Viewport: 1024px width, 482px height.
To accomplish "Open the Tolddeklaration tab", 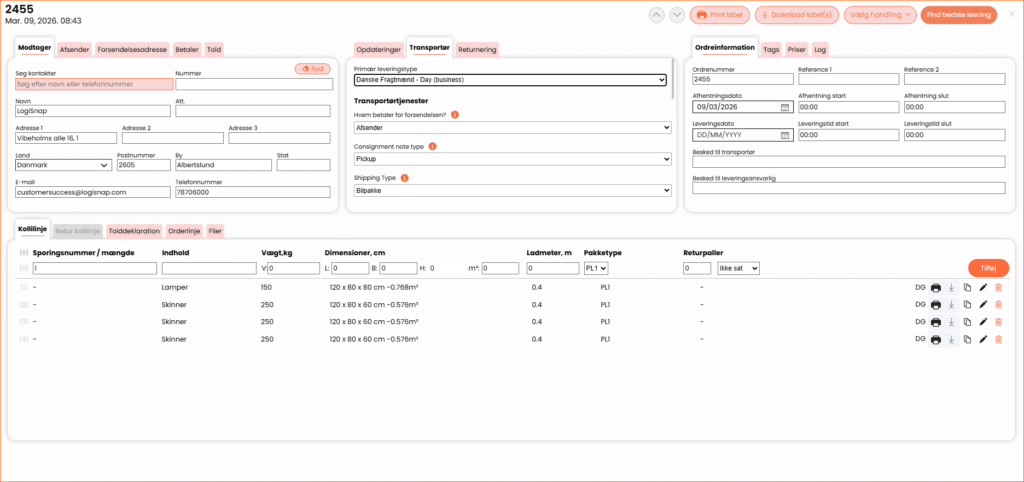I will [x=134, y=231].
